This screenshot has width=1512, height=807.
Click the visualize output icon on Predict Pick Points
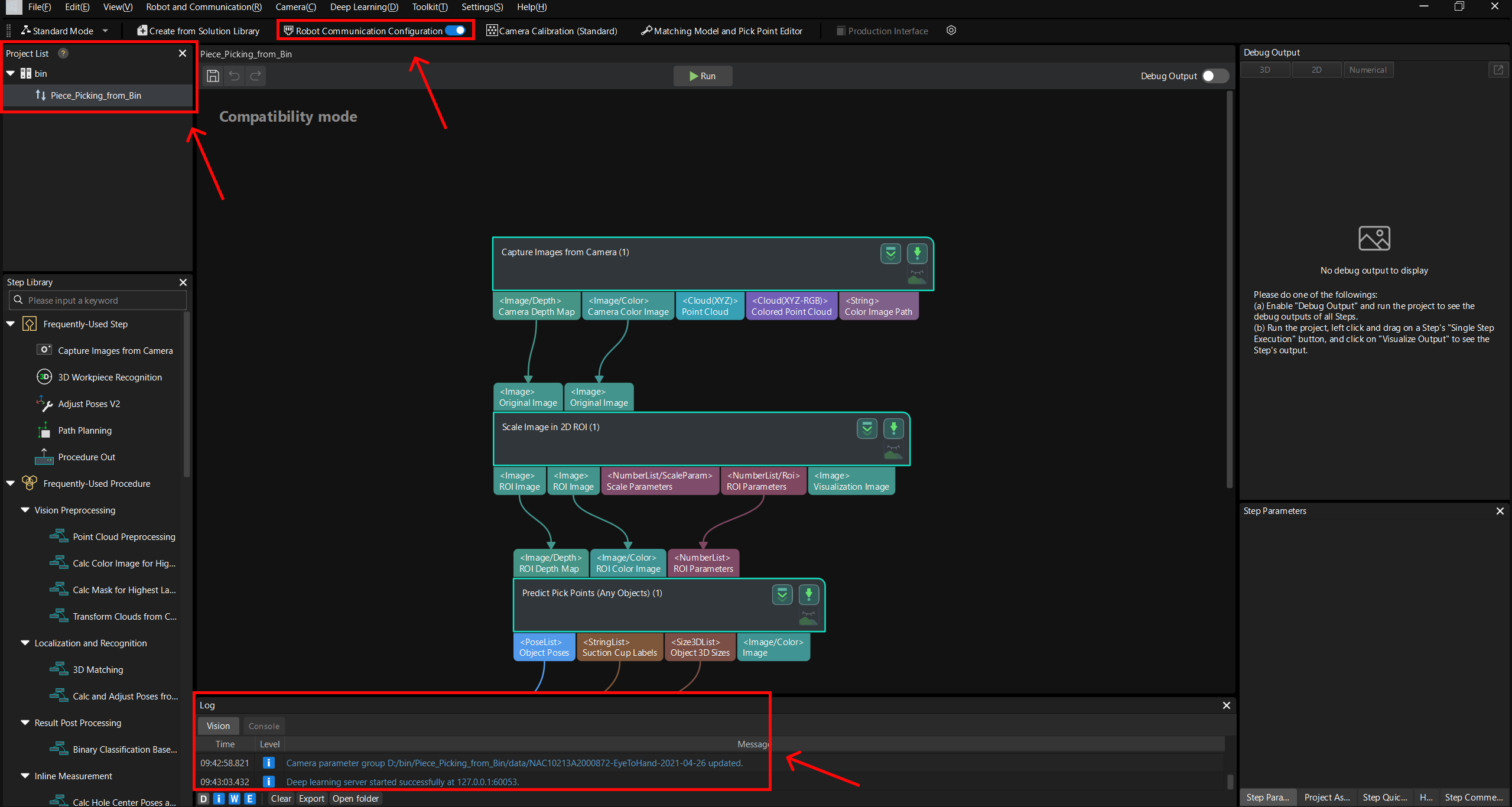(x=809, y=617)
